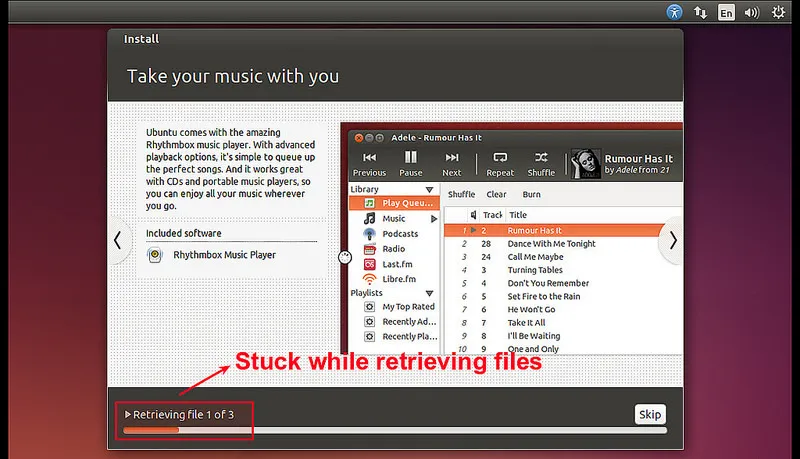The width and height of the screenshot is (800, 459).
Task: Click the Last.fm icon in Library
Action: click(369, 263)
